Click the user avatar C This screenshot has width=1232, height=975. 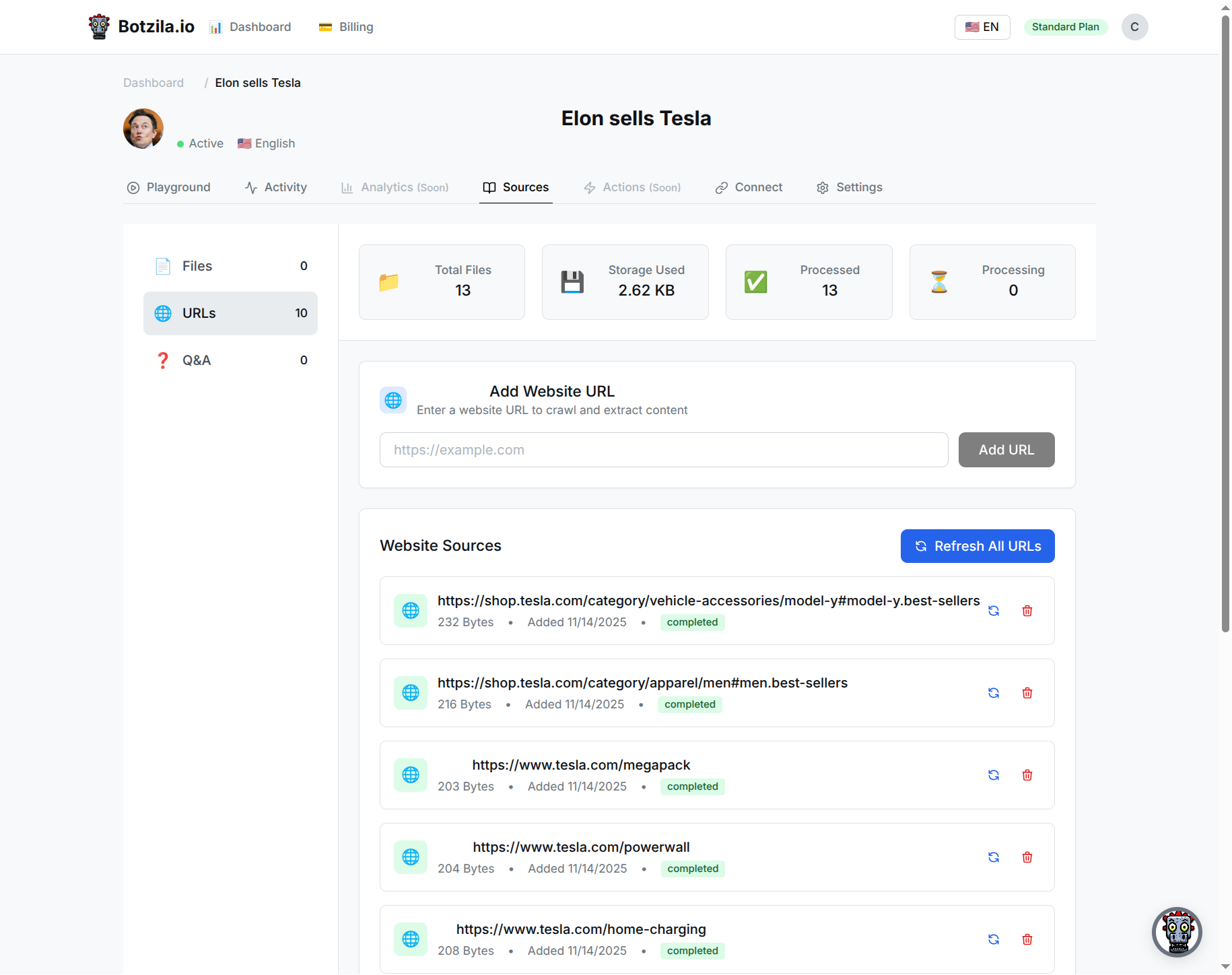(x=1135, y=27)
